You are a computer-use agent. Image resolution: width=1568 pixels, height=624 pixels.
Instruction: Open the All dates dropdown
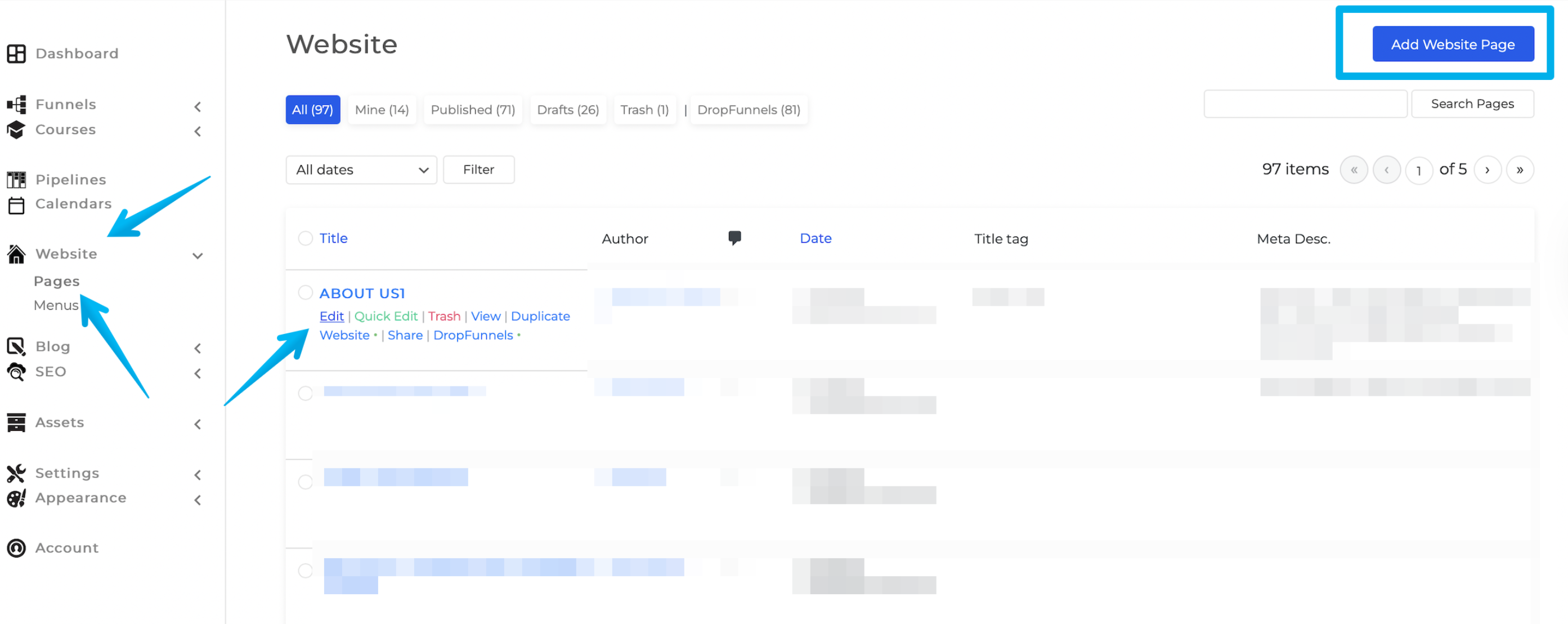[361, 170]
